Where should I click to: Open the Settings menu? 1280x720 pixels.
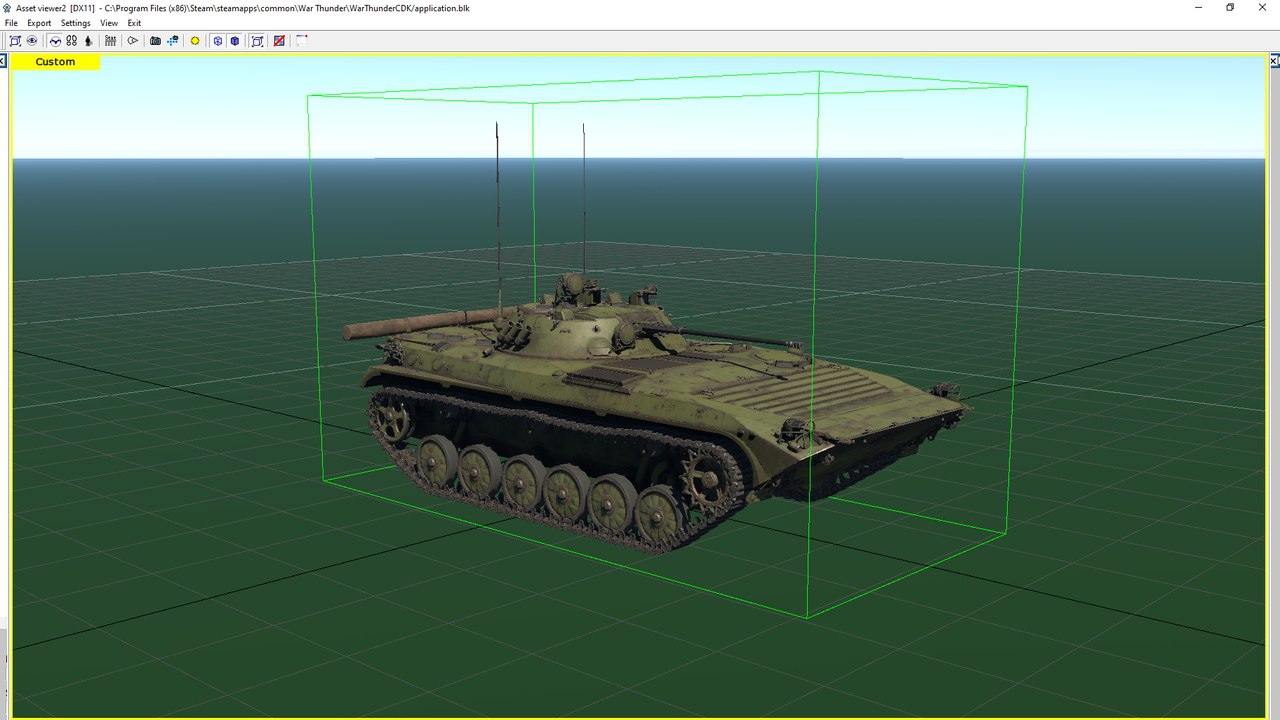pyautogui.click(x=75, y=23)
